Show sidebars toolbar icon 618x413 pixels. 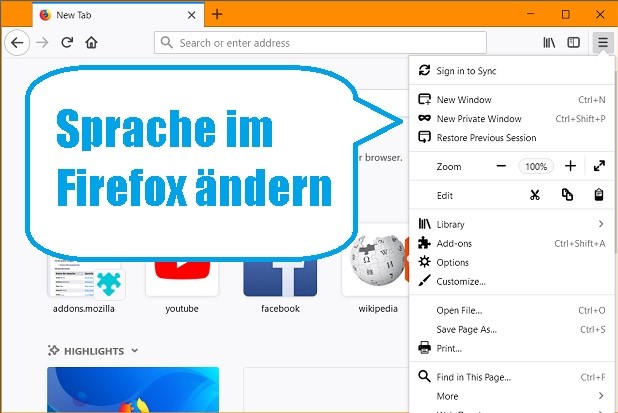coord(573,43)
